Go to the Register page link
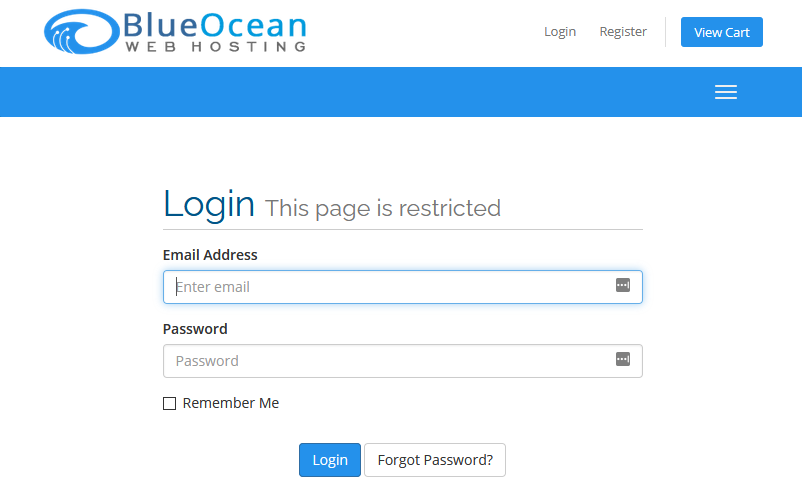This screenshot has height=503, width=802. [x=623, y=32]
